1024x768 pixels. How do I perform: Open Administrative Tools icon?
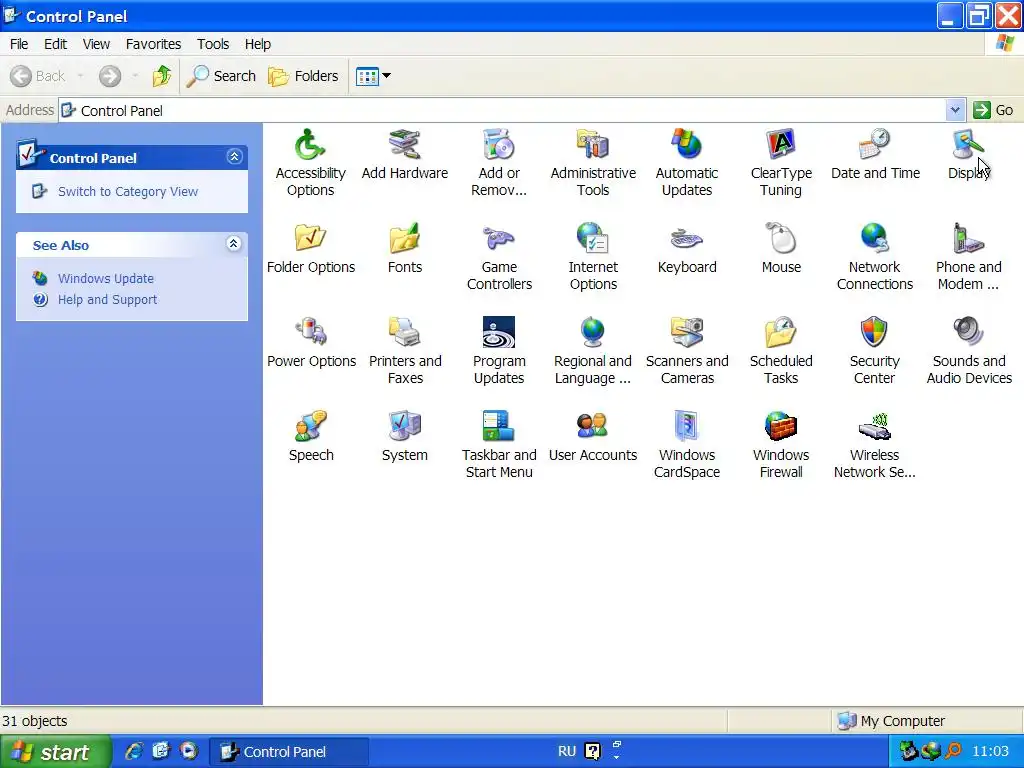(x=593, y=144)
